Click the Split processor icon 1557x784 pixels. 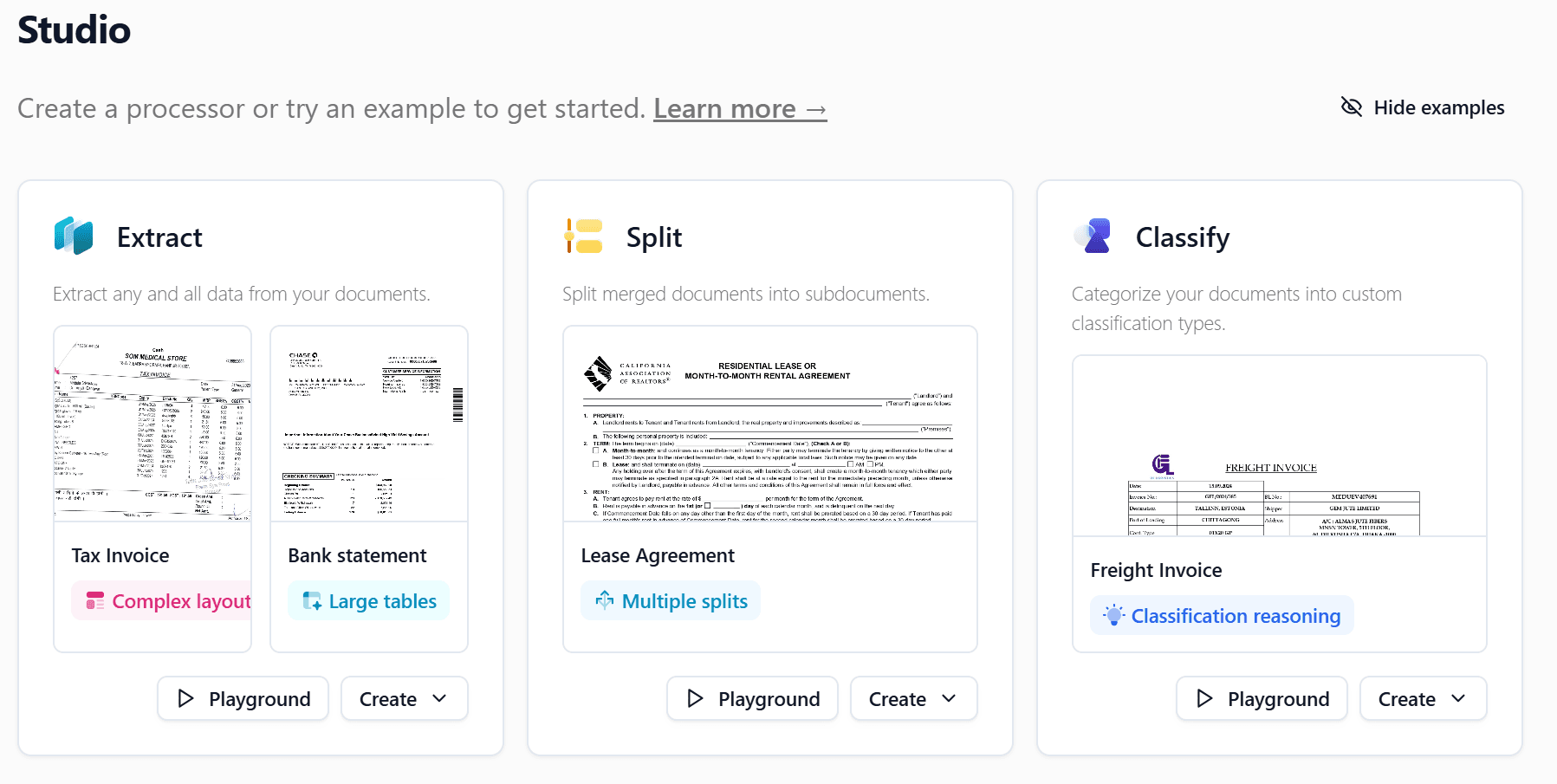point(582,235)
